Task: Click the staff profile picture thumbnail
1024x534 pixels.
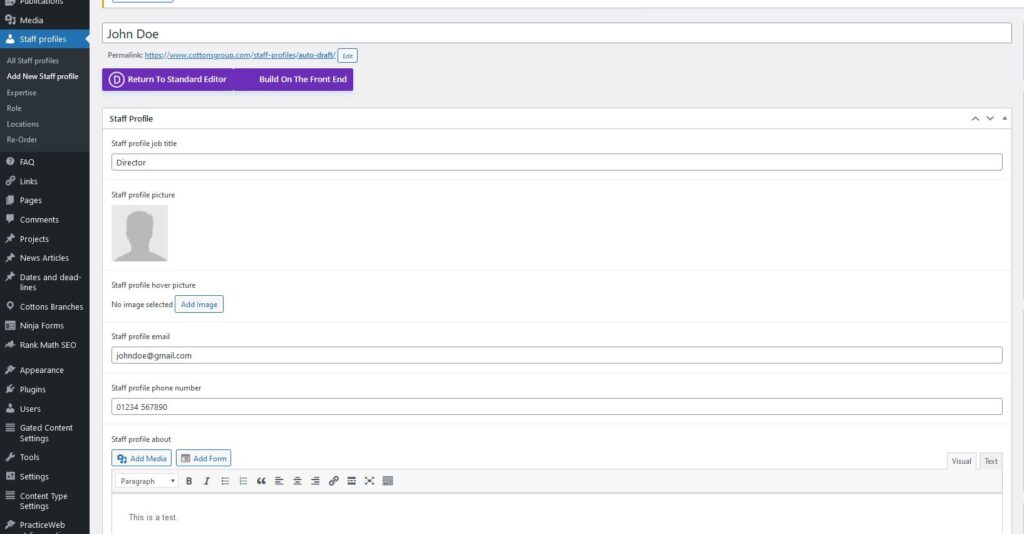Action: pos(139,233)
